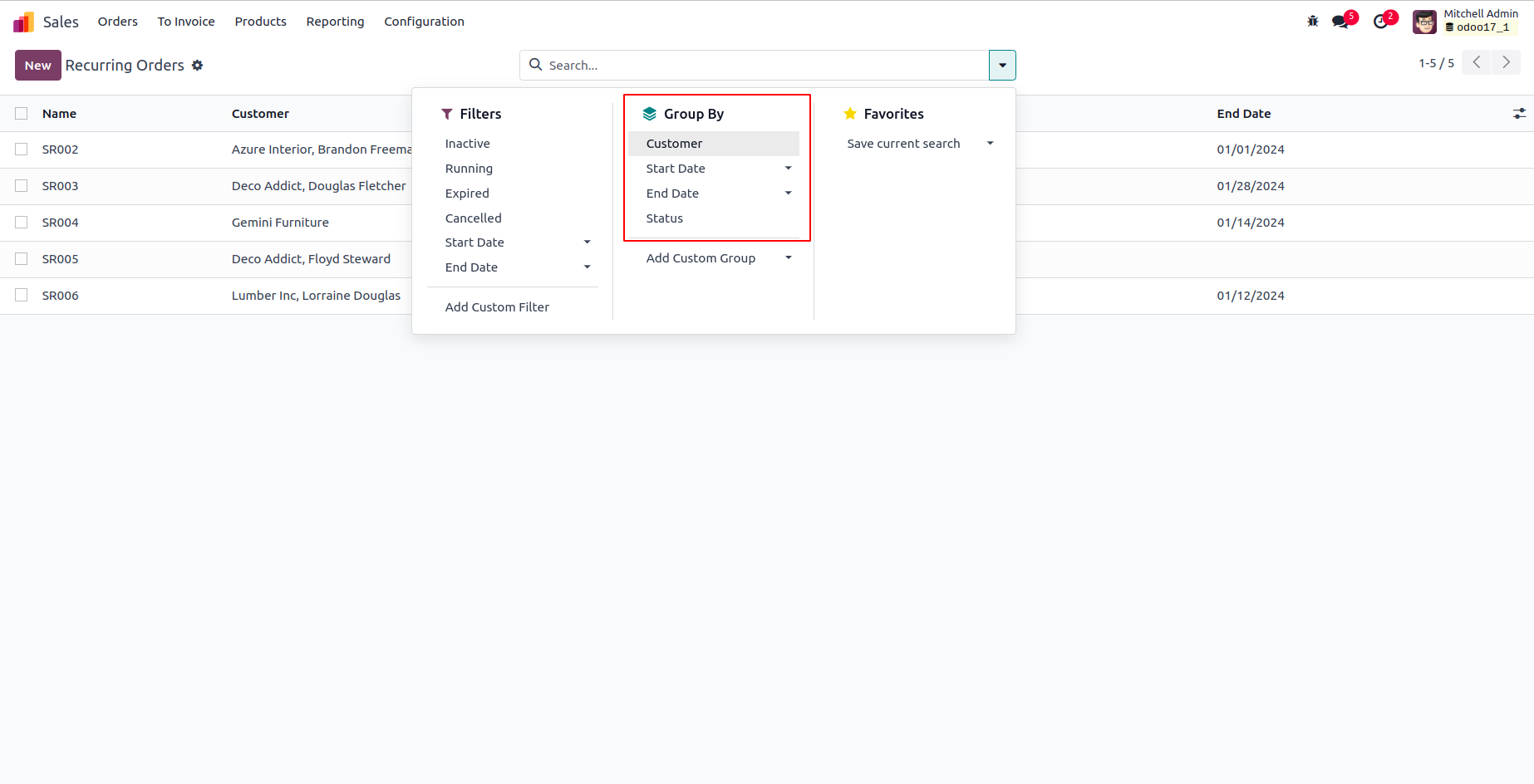
Task: Expand Start Date group by options
Action: (x=788, y=169)
